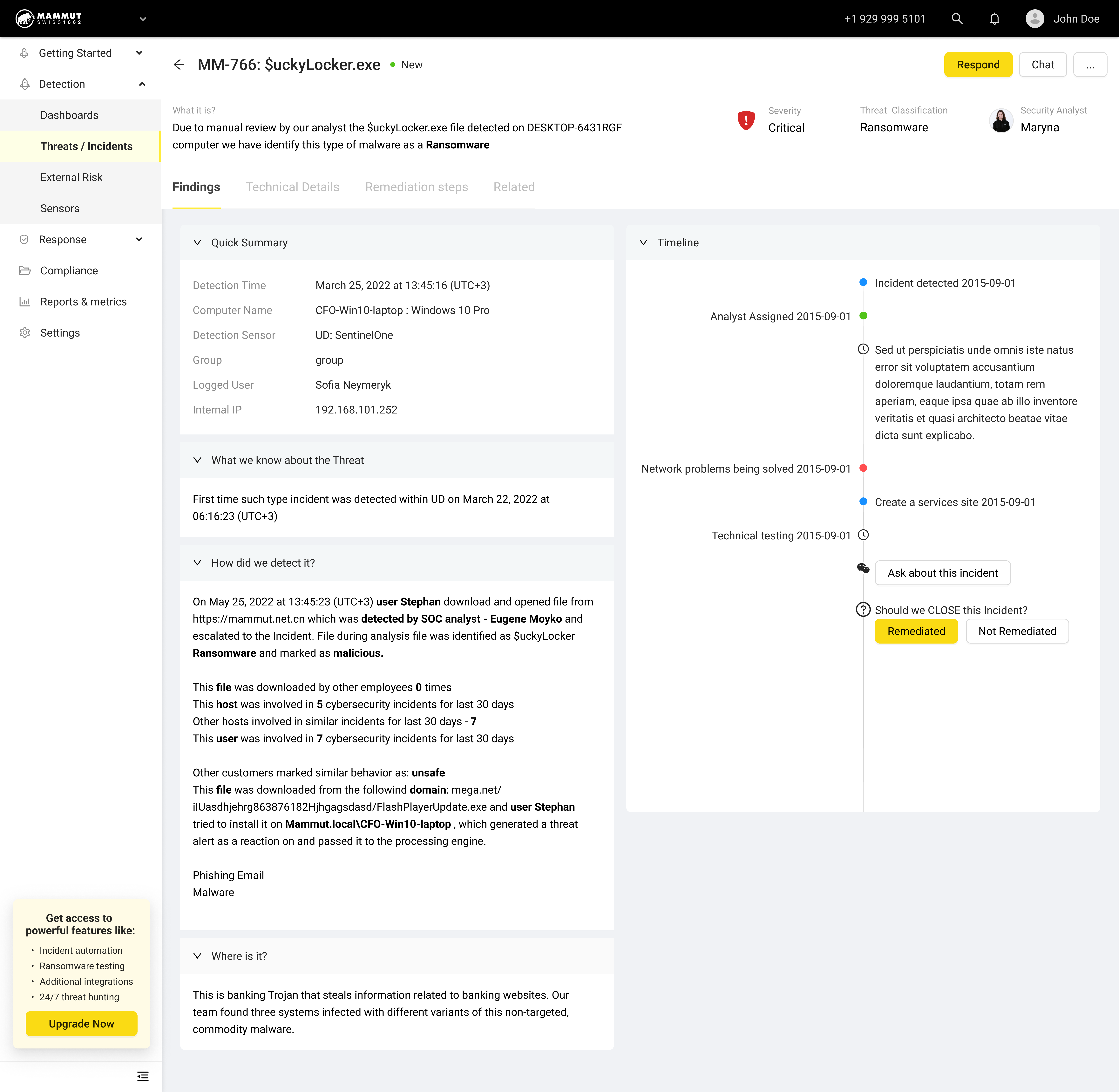Image resolution: width=1119 pixels, height=1092 pixels.
Task: Expand the Getting Started menu chevron
Action: tap(139, 53)
